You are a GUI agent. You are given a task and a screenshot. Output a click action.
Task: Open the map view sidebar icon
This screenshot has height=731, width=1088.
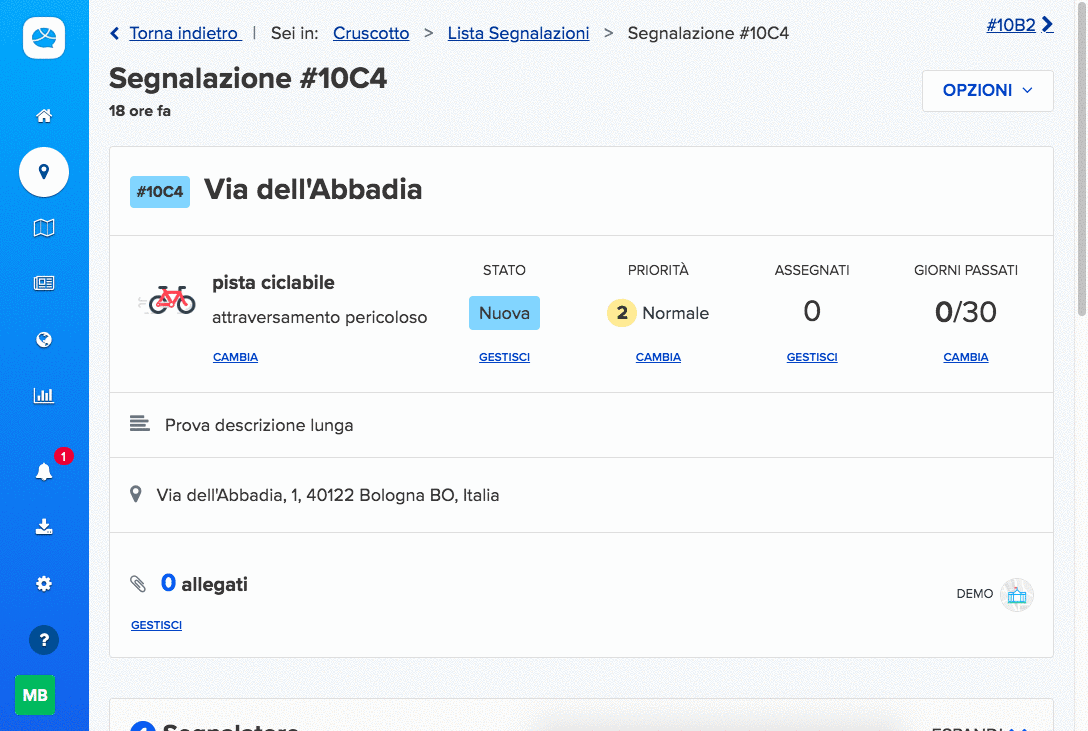[44, 228]
